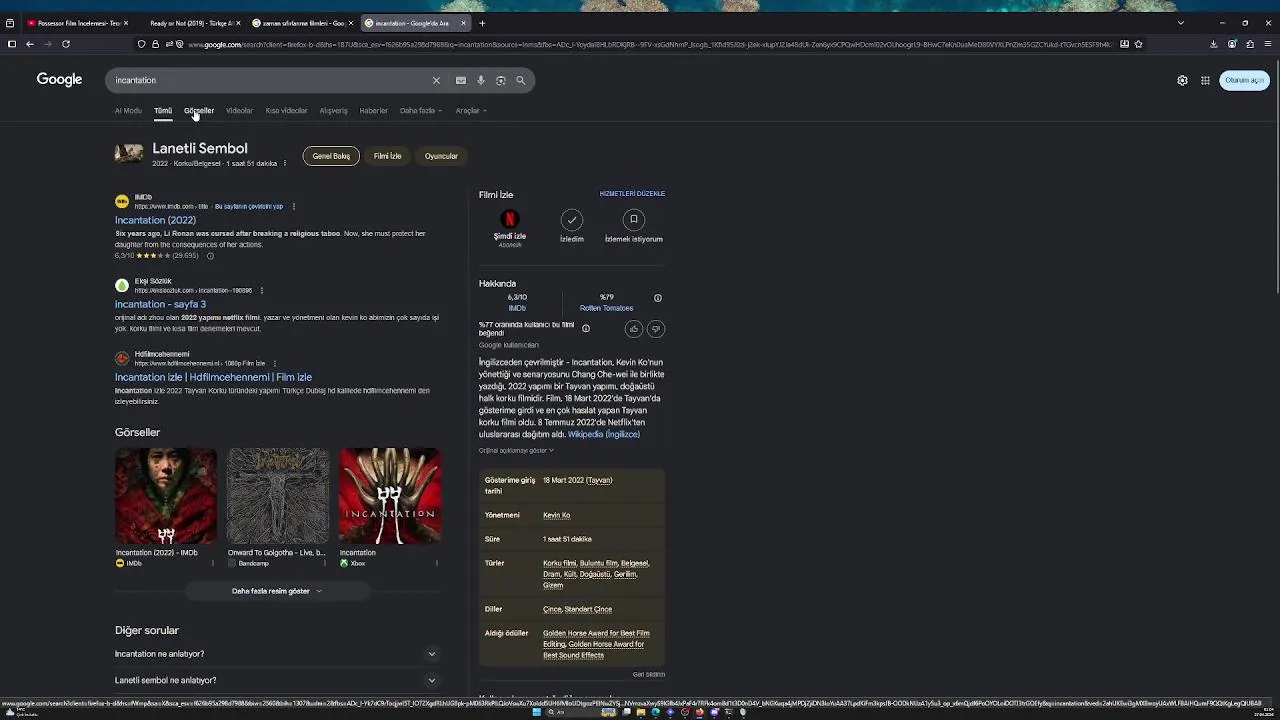Click the Geri bildirim link
This screenshot has height=720, width=1280.
(649, 675)
